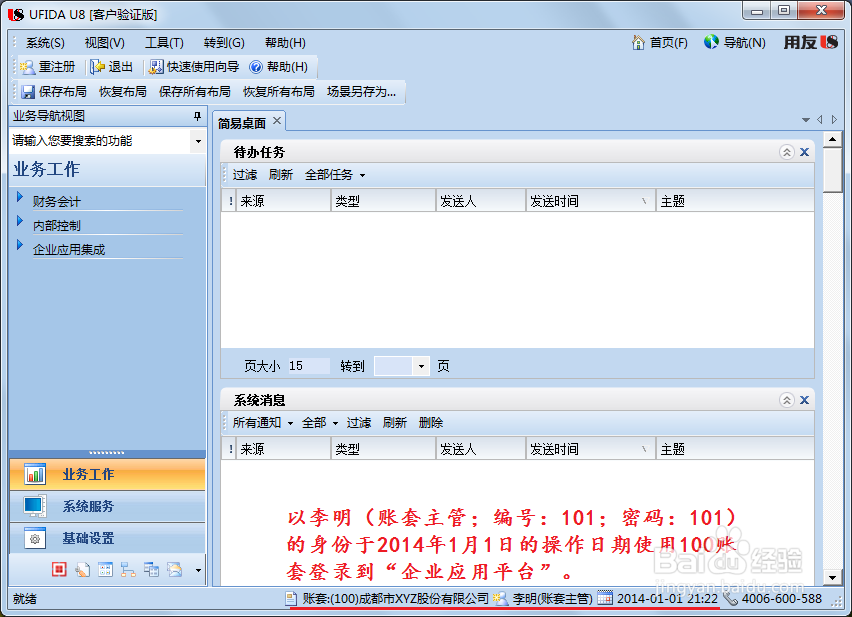Click the organization tree shortcut icon

coord(128,569)
